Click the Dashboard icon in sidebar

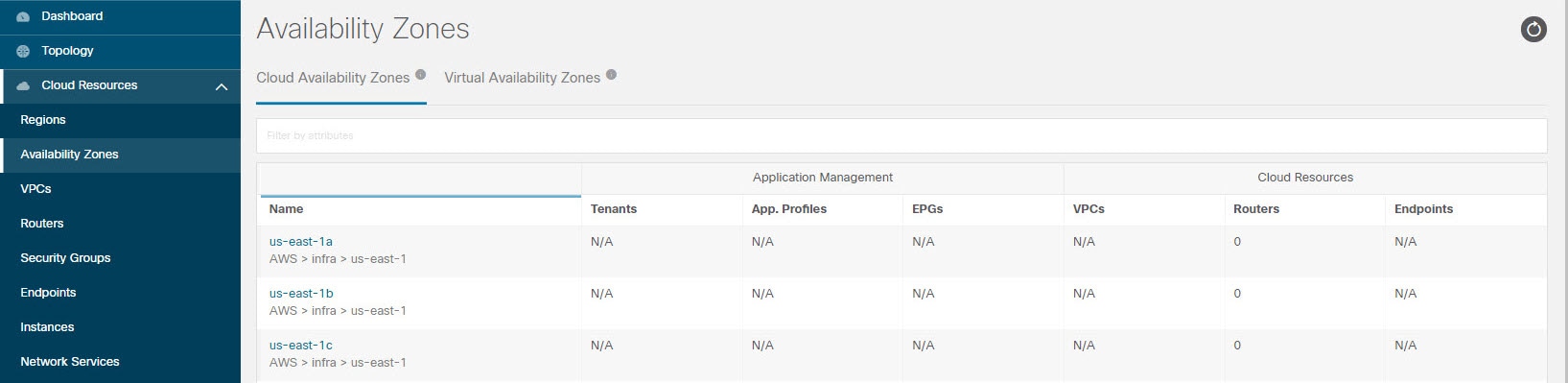pos(23,16)
